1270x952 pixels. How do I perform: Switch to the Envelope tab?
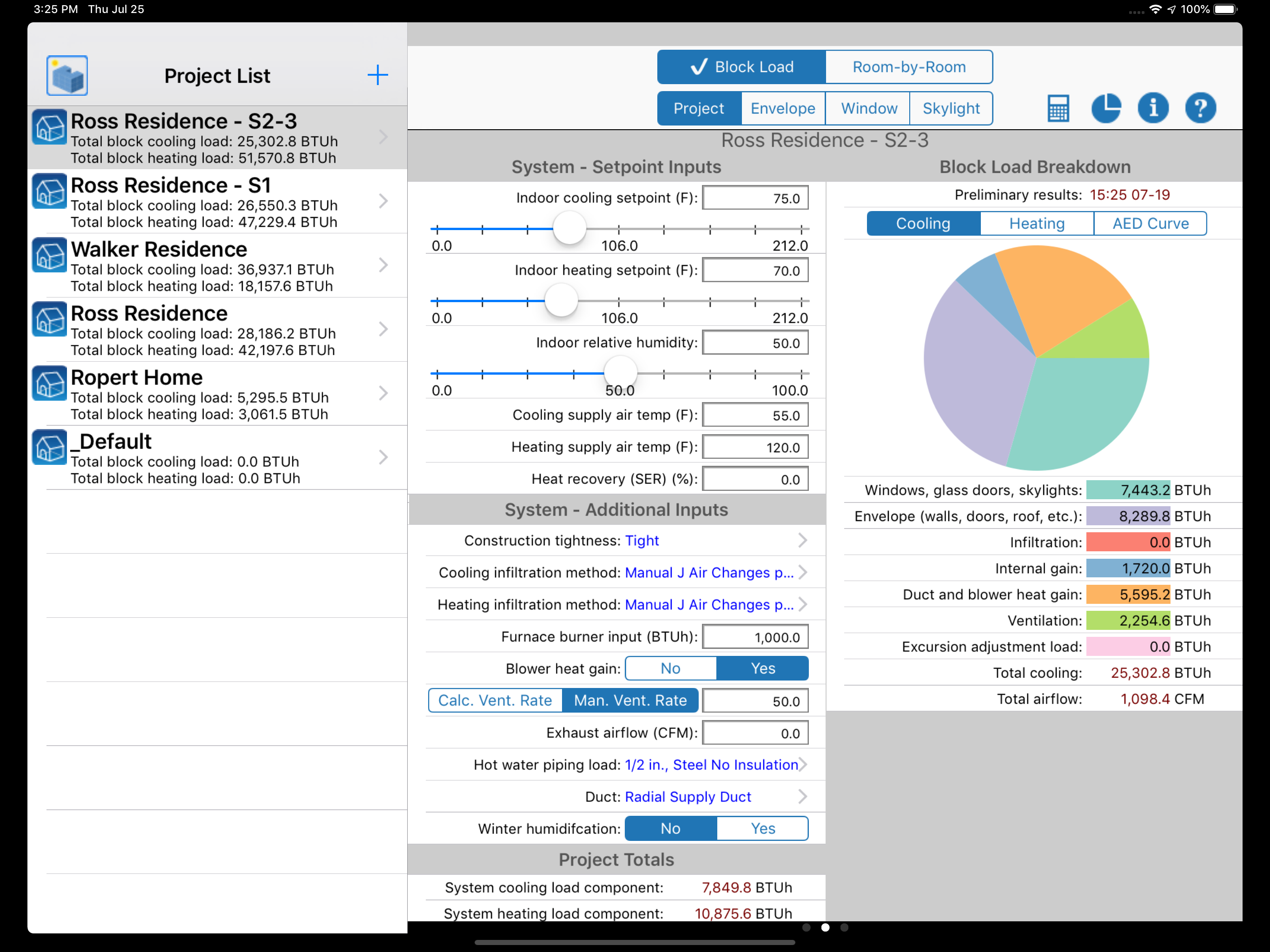point(782,108)
